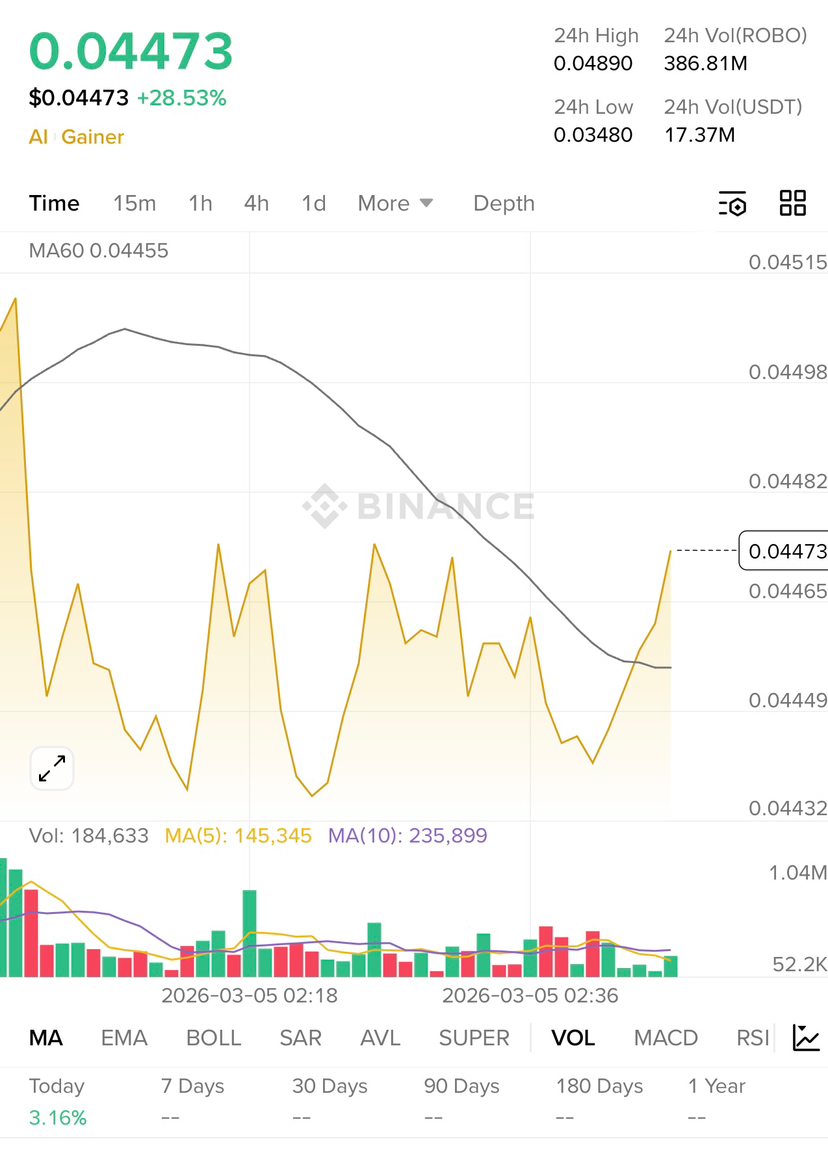Tap the MA(5): 145,345 legend
Screen dimensions: 828x1150
coord(238,835)
